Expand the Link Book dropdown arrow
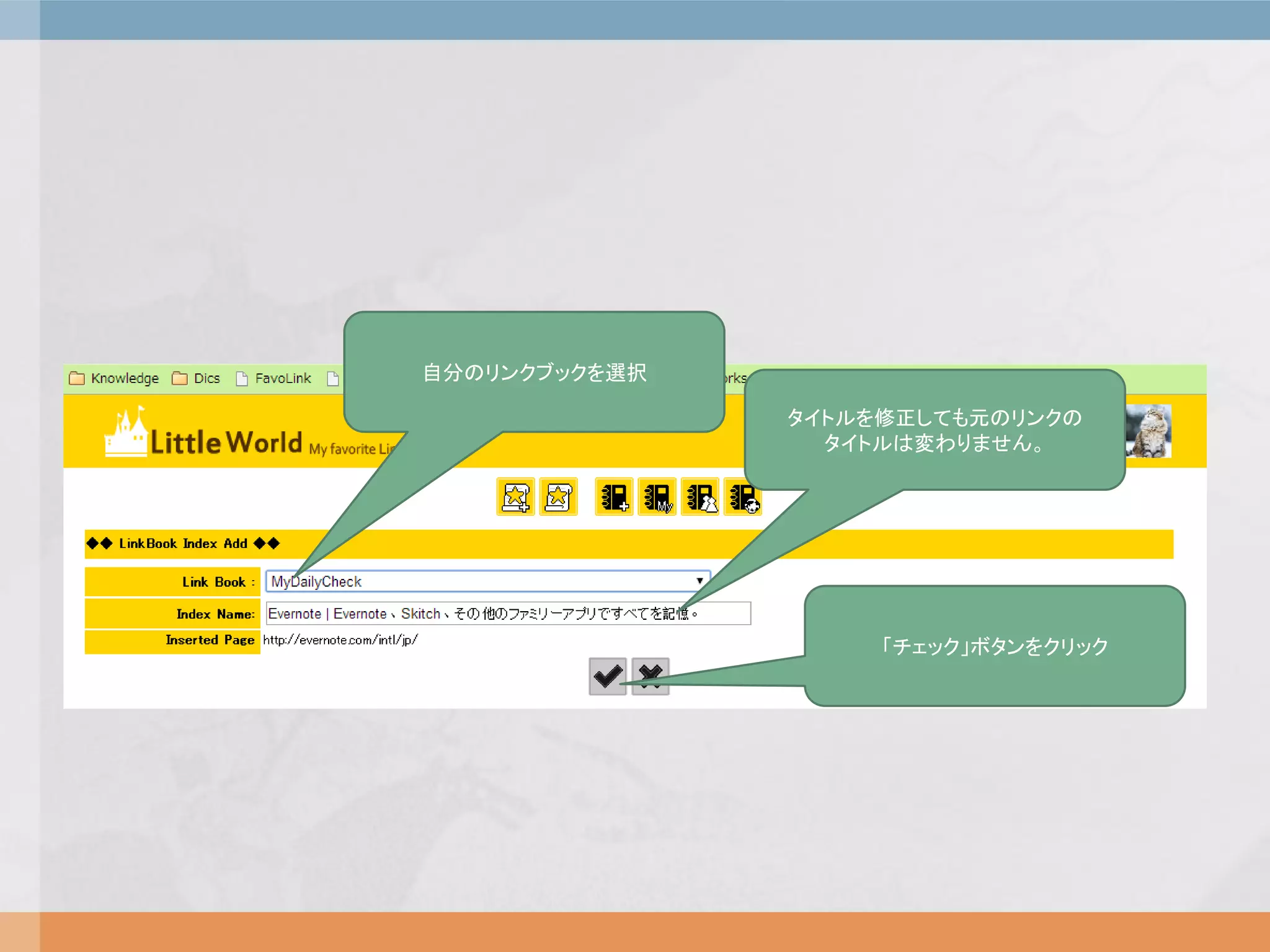 point(699,581)
